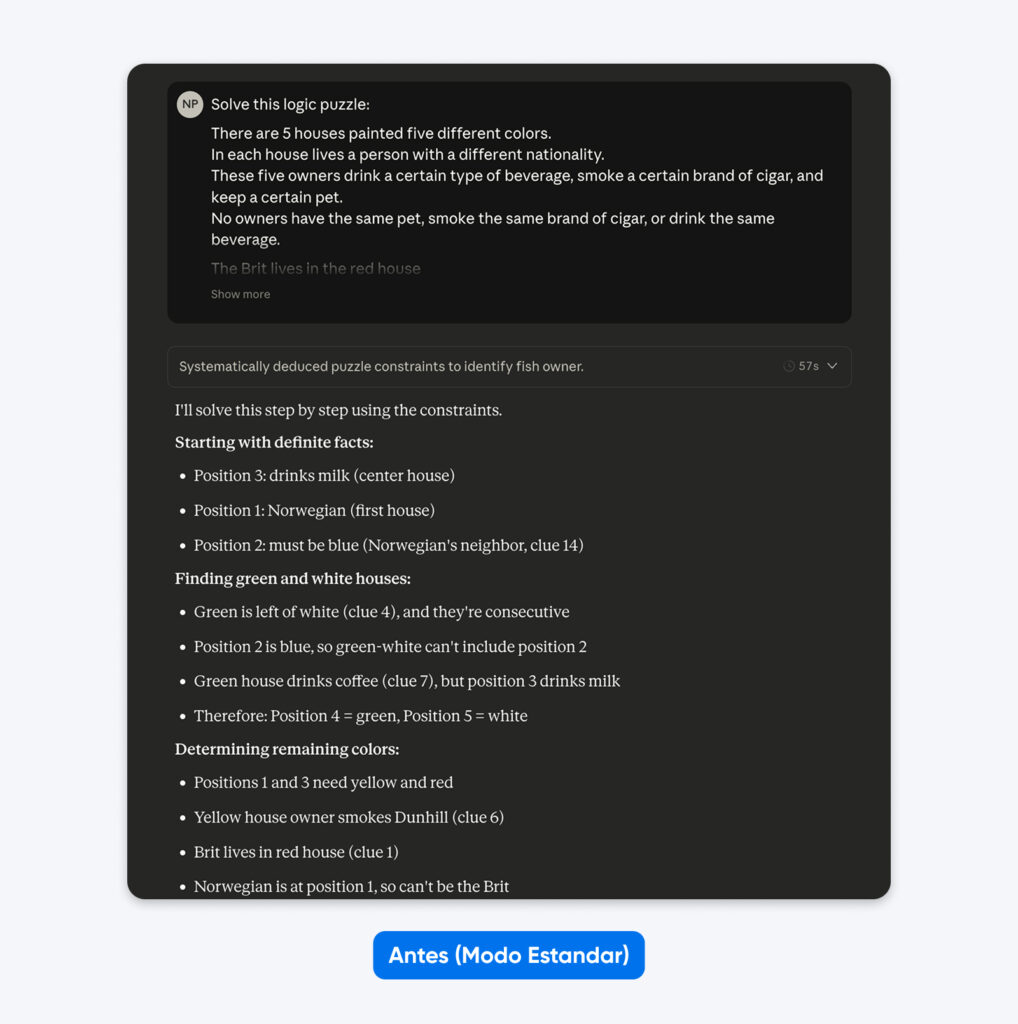
Task: Click the 'Position 1: Norwegian' bullet
Action: tap(314, 511)
